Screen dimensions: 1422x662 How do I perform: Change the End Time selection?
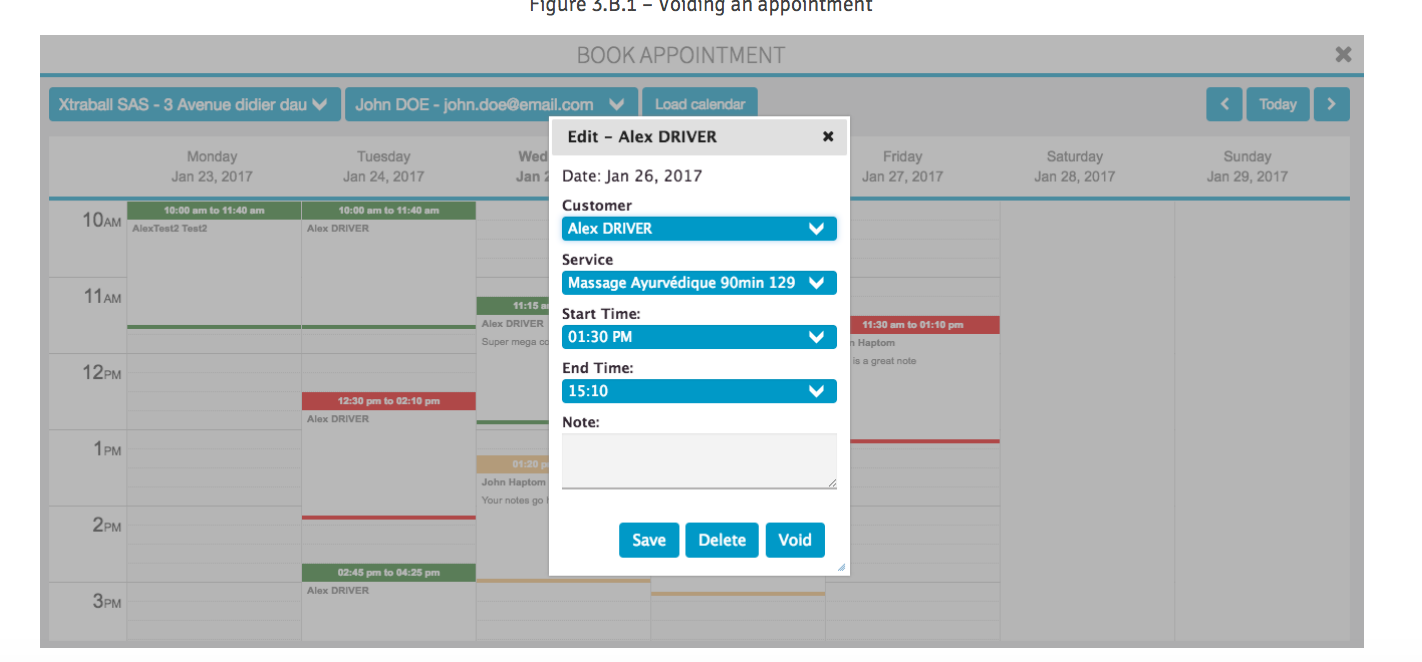click(699, 391)
